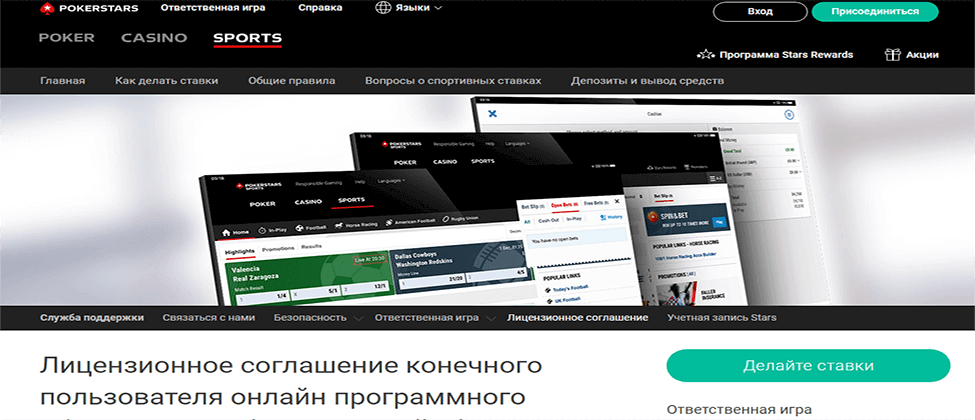The height and width of the screenshot is (420, 975).
Task: Click the sportsbook screenshots banner image
Action: tap(488, 200)
